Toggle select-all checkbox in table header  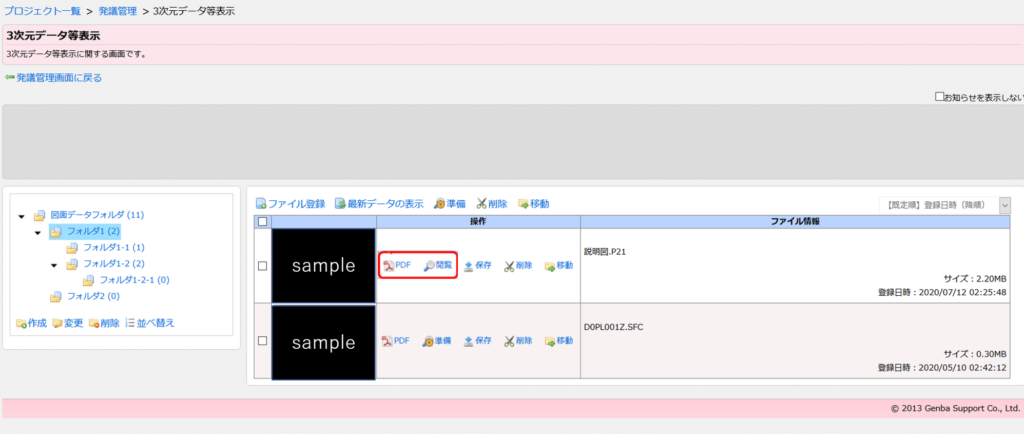[x=263, y=222]
